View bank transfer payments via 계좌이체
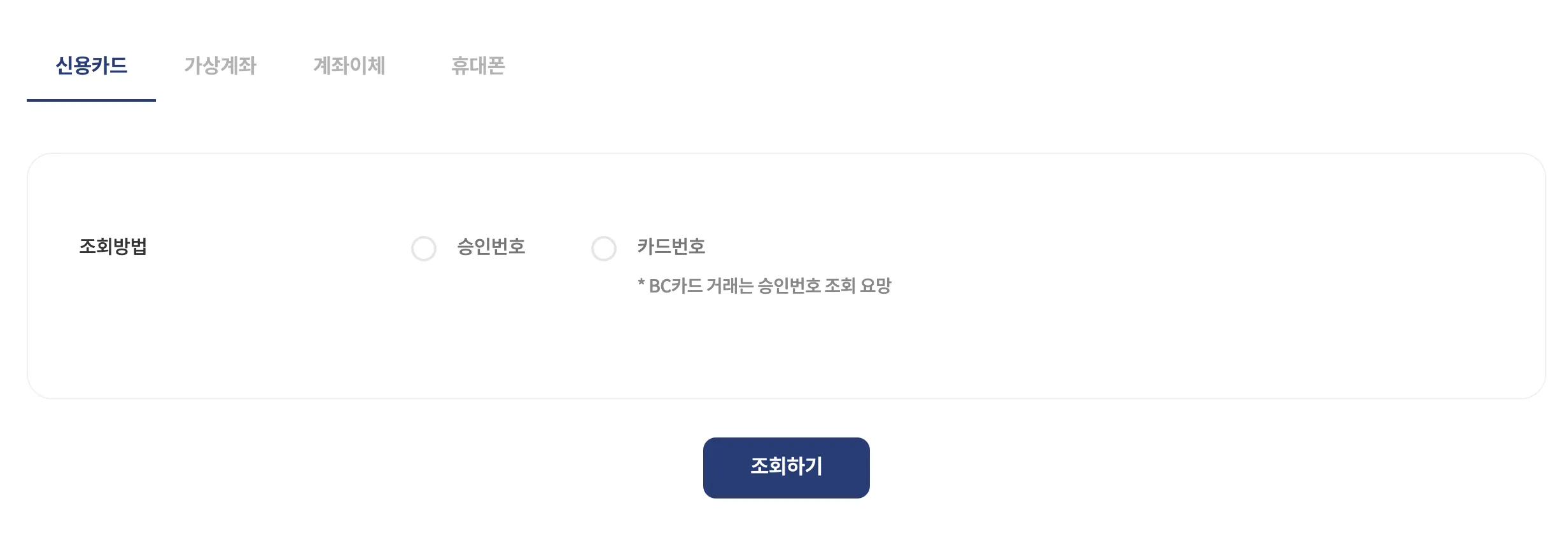1568x557 pixels. click(x=349, y=65)
